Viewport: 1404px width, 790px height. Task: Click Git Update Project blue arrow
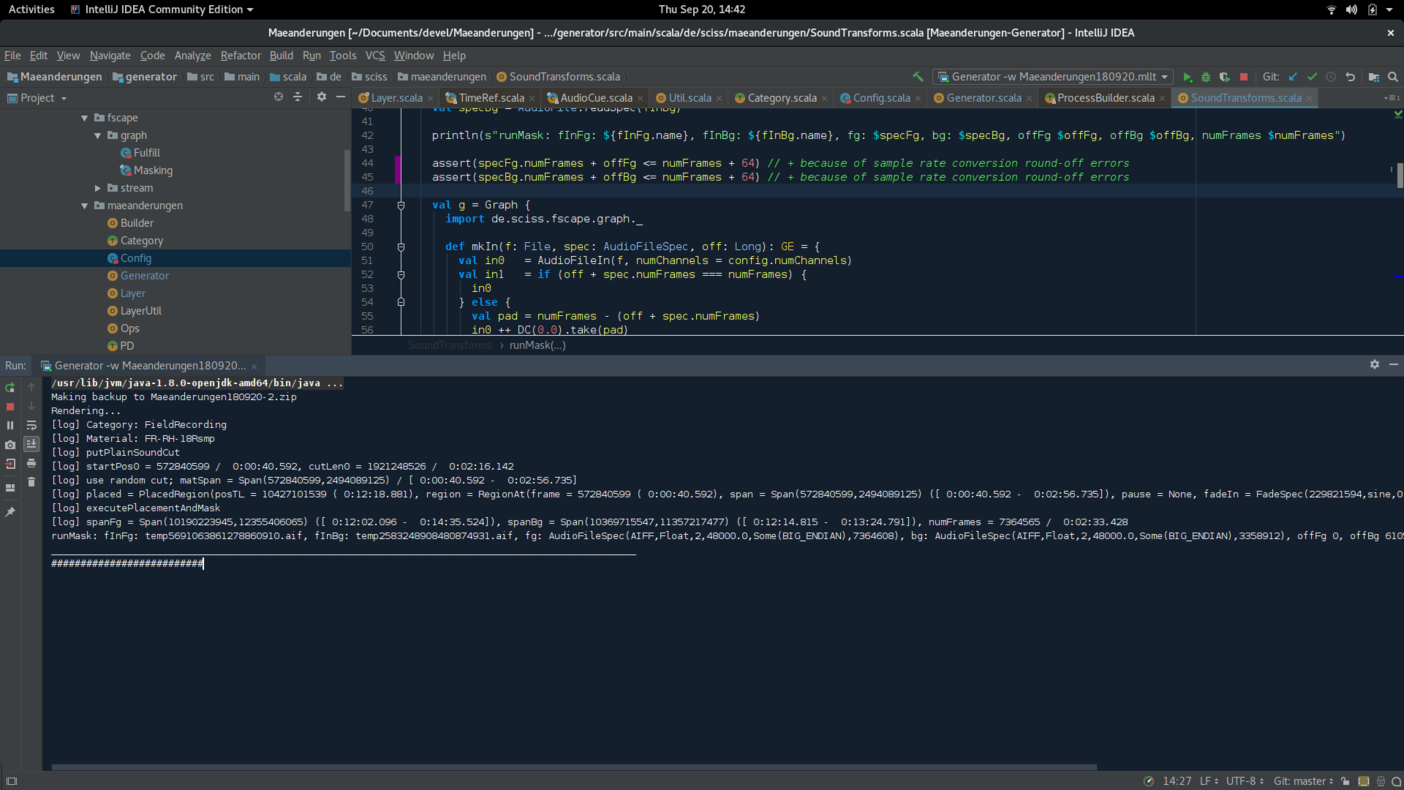click(x=1293, y=77)
